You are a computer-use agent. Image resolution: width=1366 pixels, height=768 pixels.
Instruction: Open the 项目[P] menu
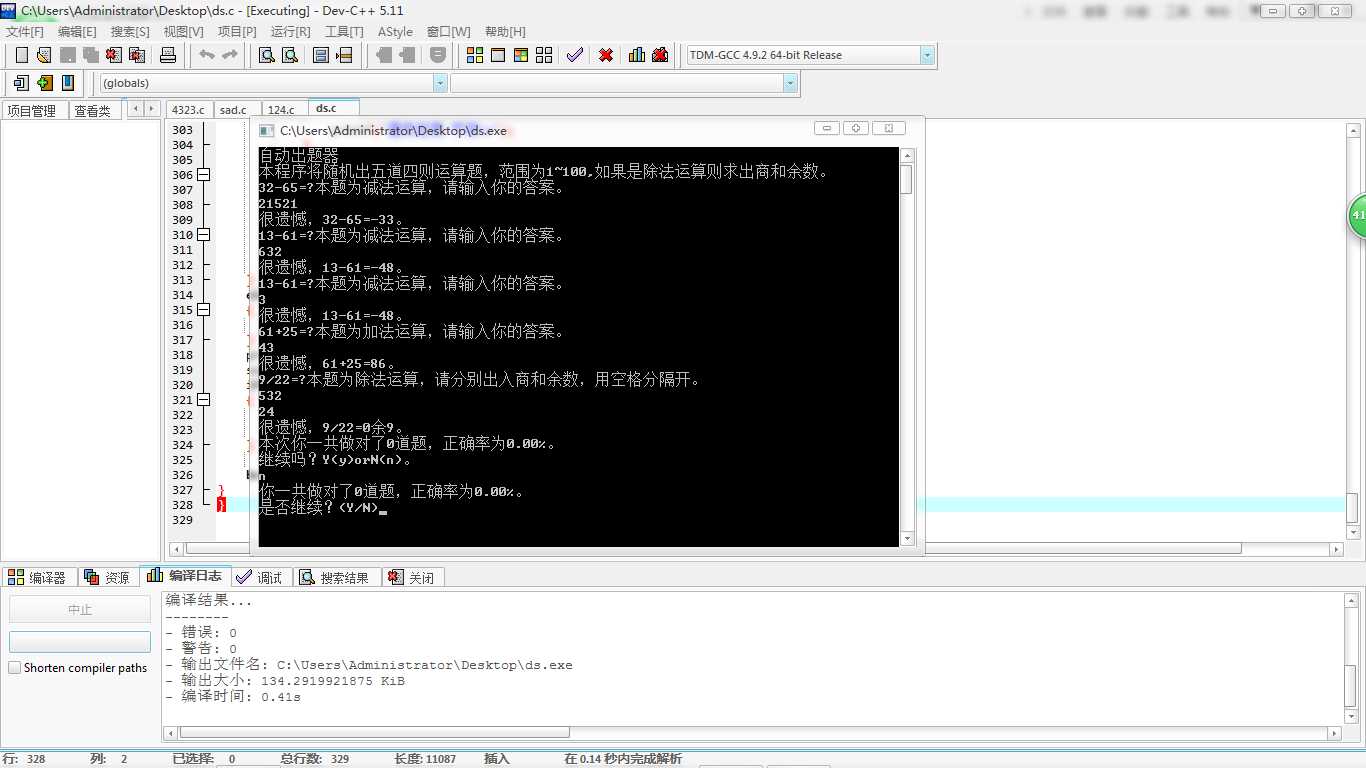pyautogui.click(x=237, y=32)
